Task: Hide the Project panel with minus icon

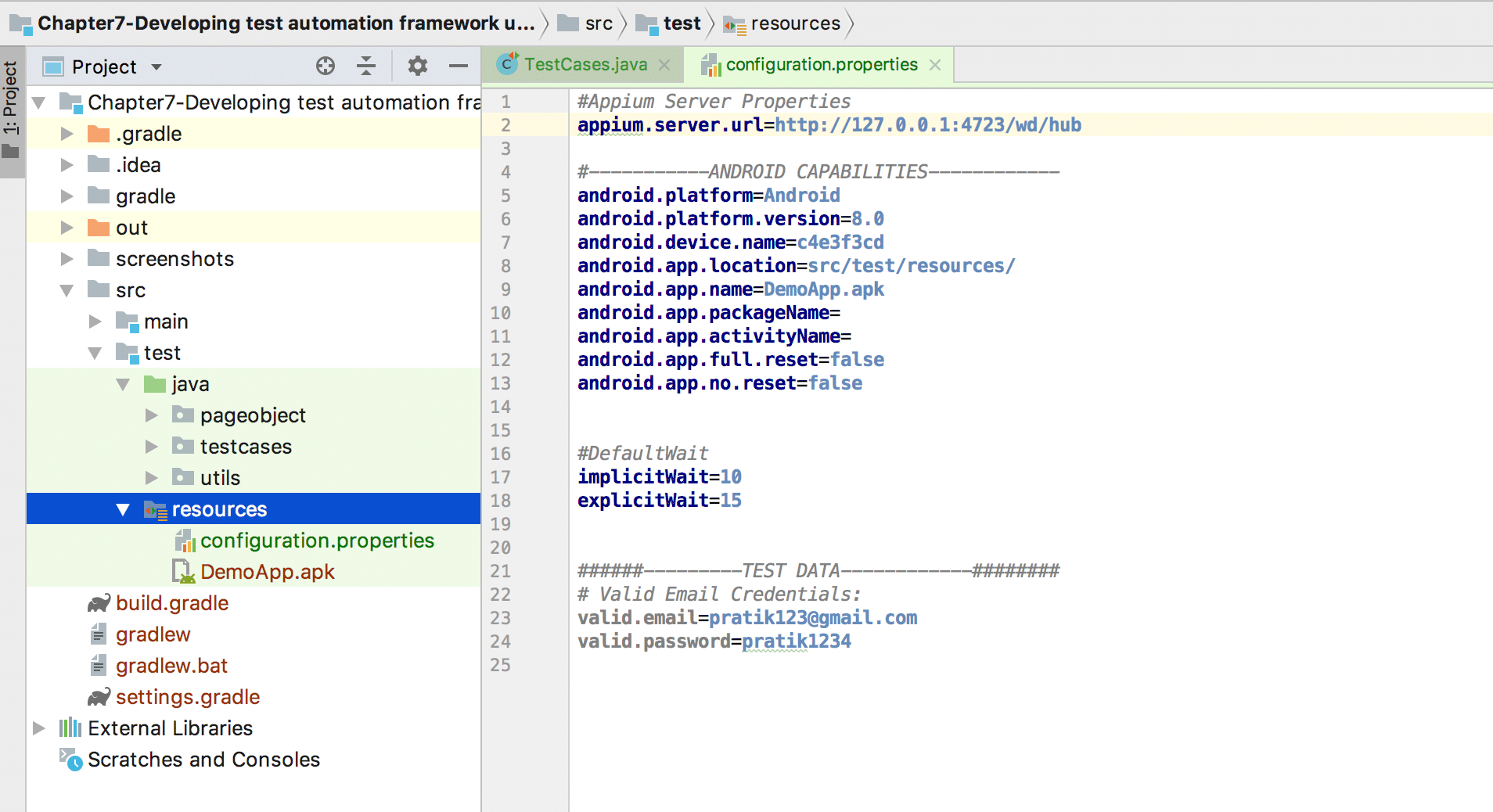Action: [x=459, y=66]
